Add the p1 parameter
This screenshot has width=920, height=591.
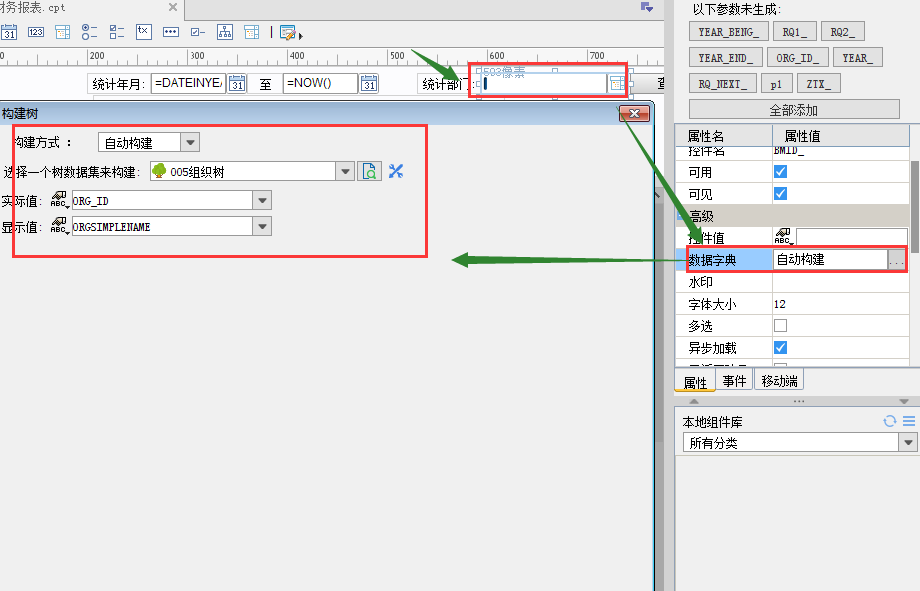pos(776,83)
